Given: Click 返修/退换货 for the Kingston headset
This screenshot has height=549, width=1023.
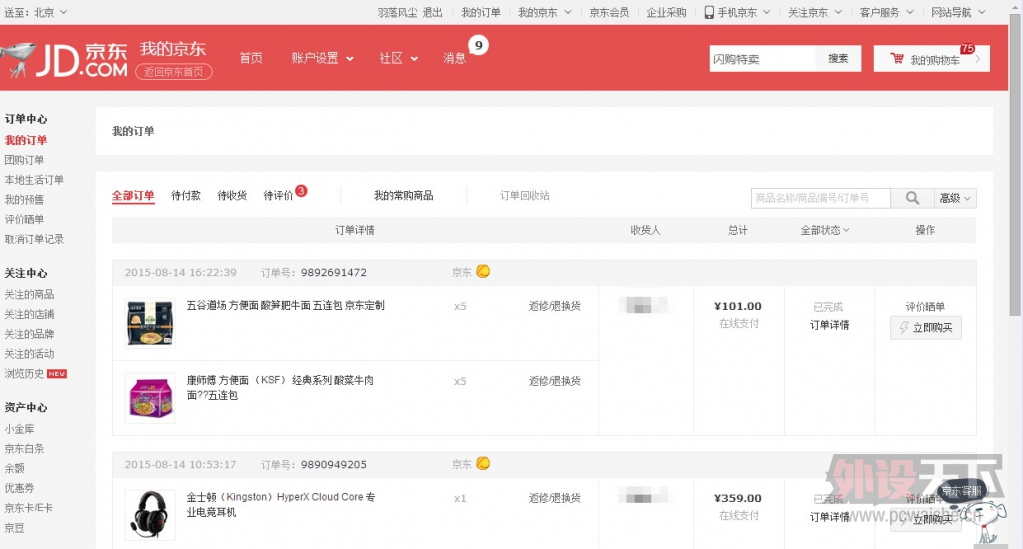Looking at the screenshot, I should [555, 497].
